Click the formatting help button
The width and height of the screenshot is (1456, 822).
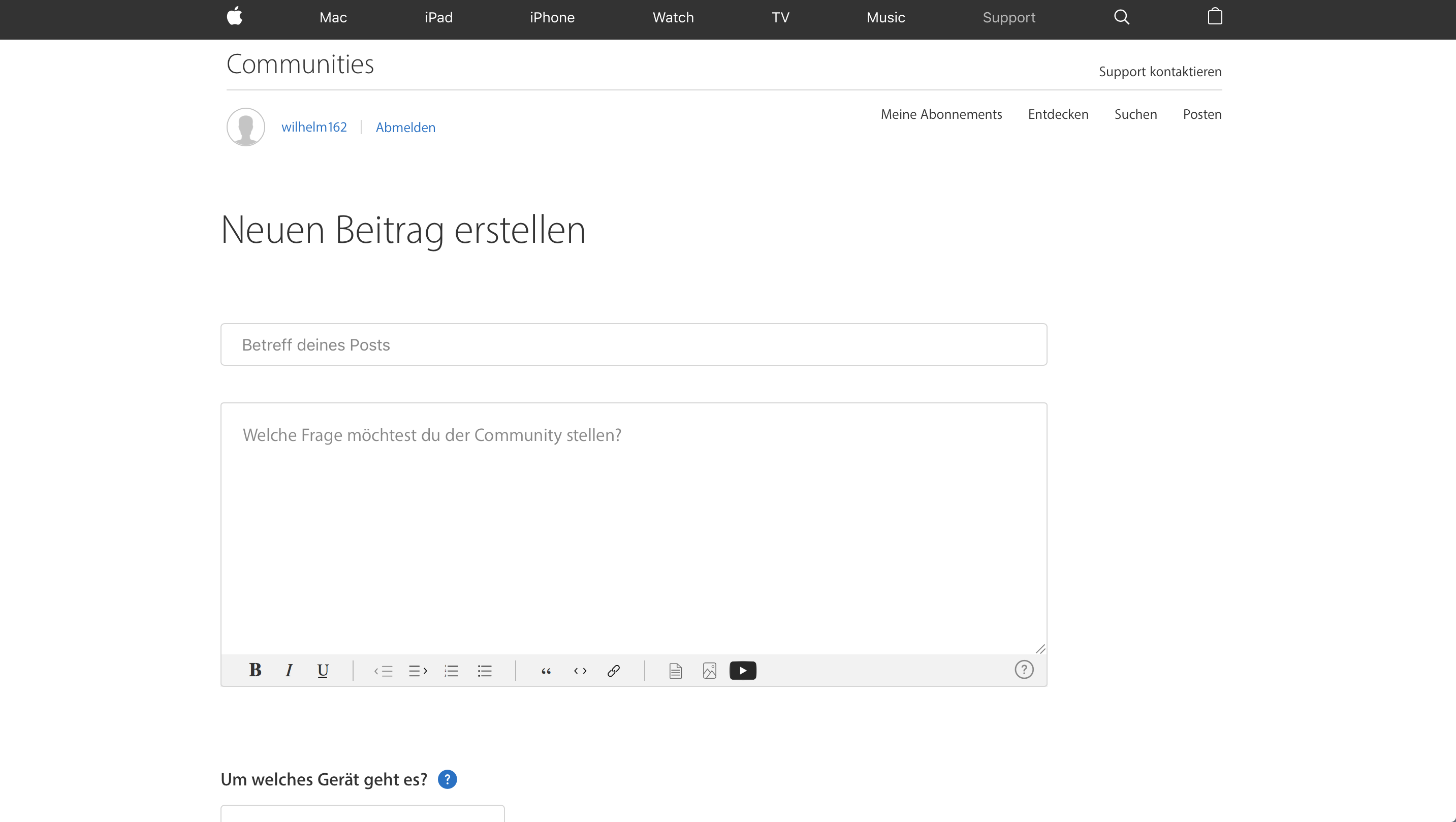click(x=1024, y=669)
